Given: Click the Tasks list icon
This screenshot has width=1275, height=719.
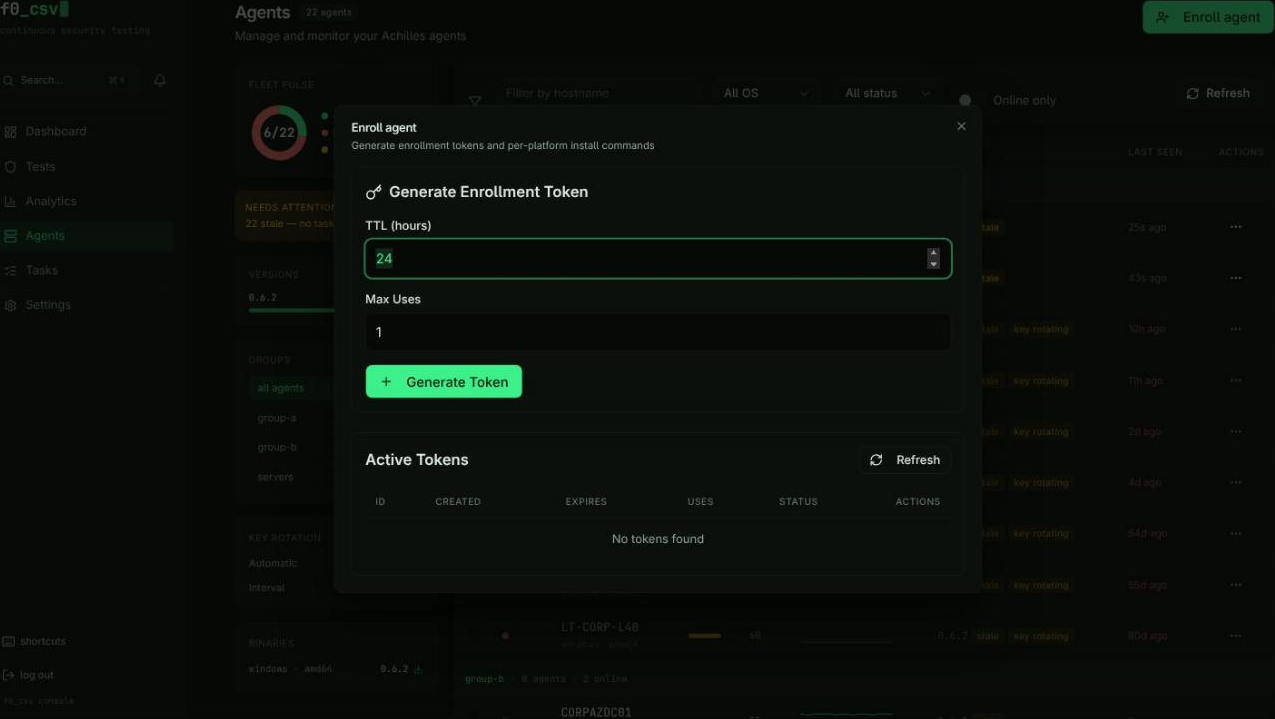Looking at the screenshot, I should (11, 270).
